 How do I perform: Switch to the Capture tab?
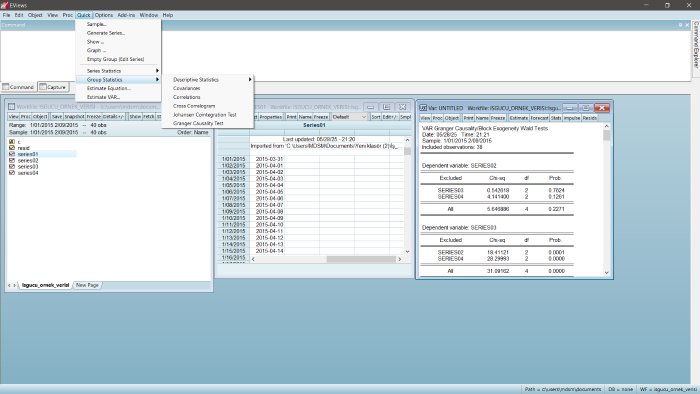tap(53, 87)
